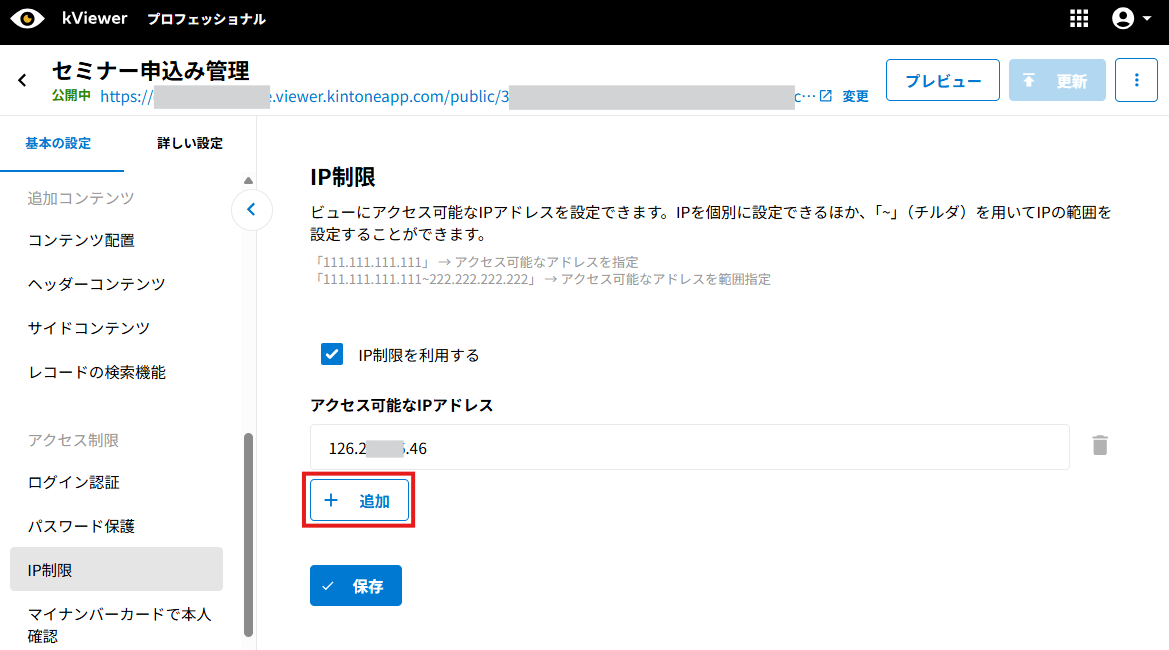The height and width of the screenshot is (650, 1169).
Task: Click 追加 to add an IP address
Action: pos(360,501)
